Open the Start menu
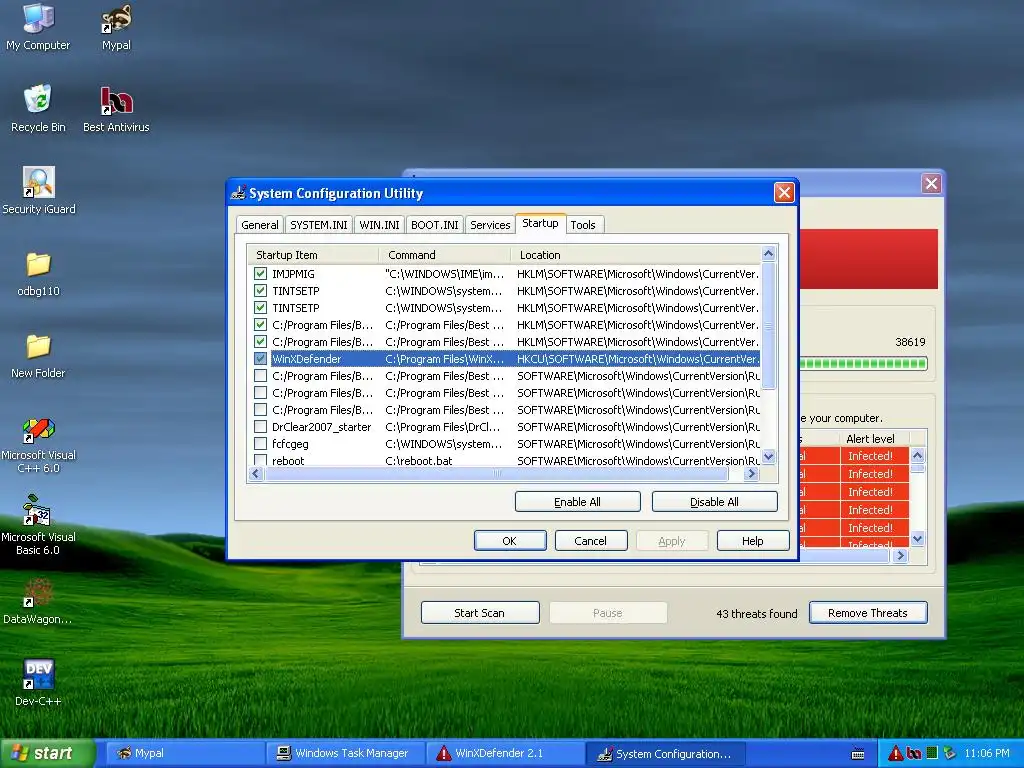This screenshot has height=768, width=1024. [x=47, y=753]
